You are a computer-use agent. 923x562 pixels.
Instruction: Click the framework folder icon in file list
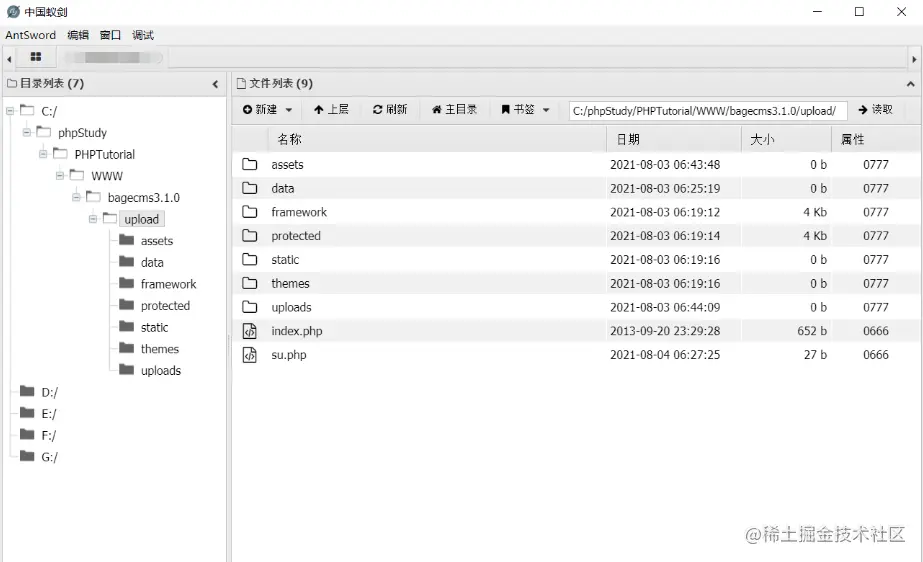point(250,212)
